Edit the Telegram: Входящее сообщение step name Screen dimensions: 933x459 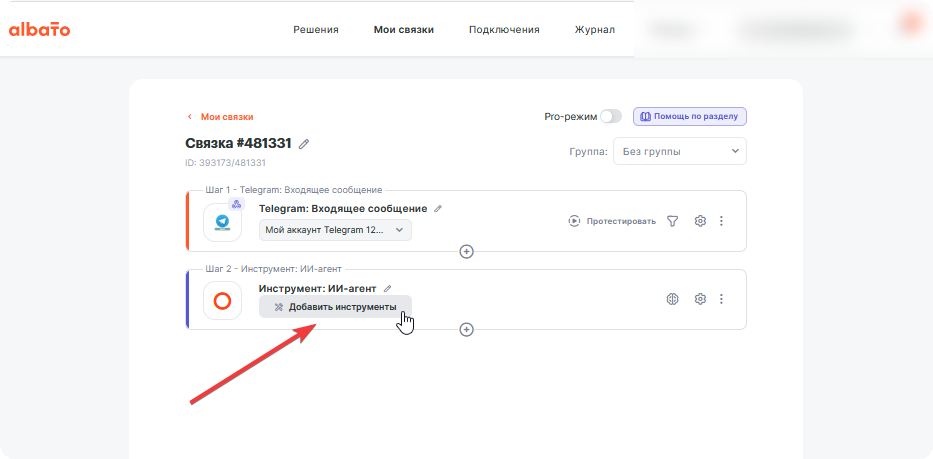[438, 209]
